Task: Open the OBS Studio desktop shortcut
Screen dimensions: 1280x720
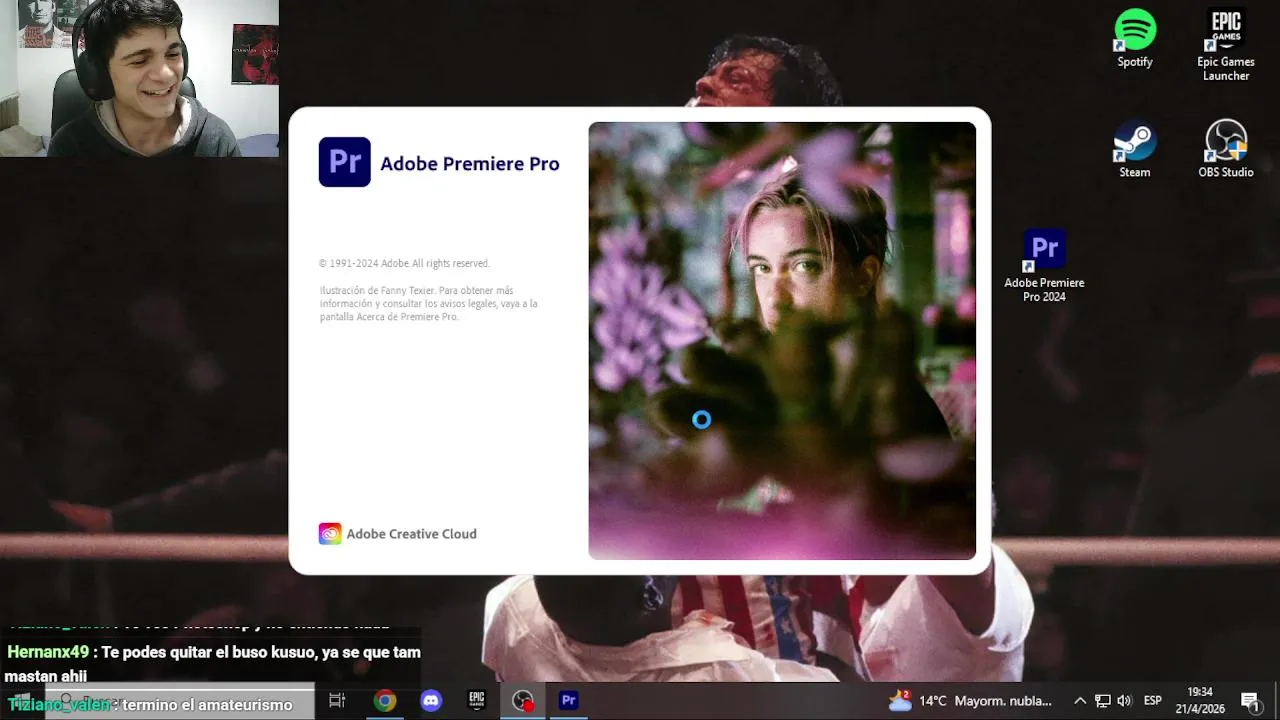Action: (x=1226, y=149)
